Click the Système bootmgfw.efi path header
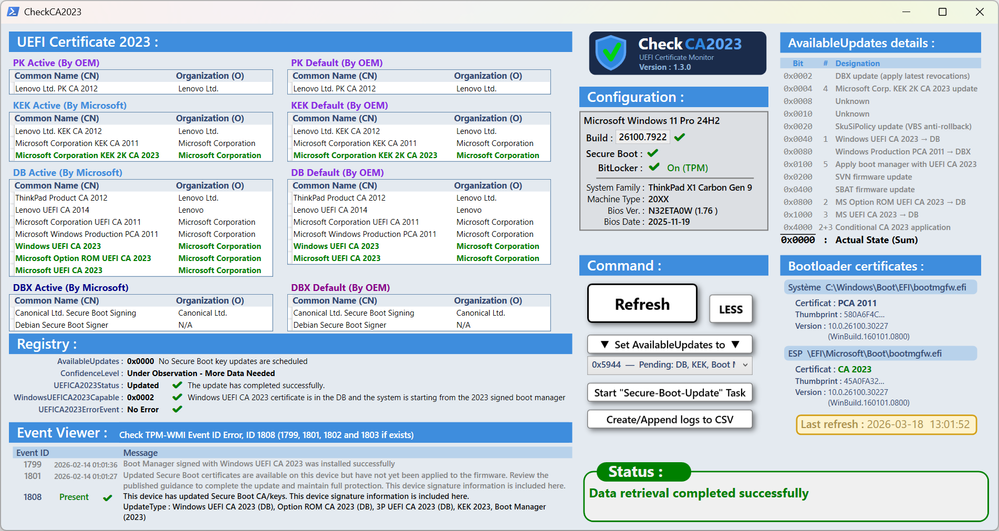999x531 pixels. (880, 287)
